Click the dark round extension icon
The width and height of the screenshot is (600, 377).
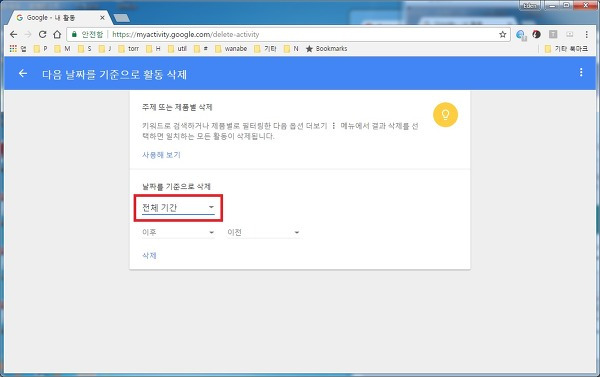(536, 34)
